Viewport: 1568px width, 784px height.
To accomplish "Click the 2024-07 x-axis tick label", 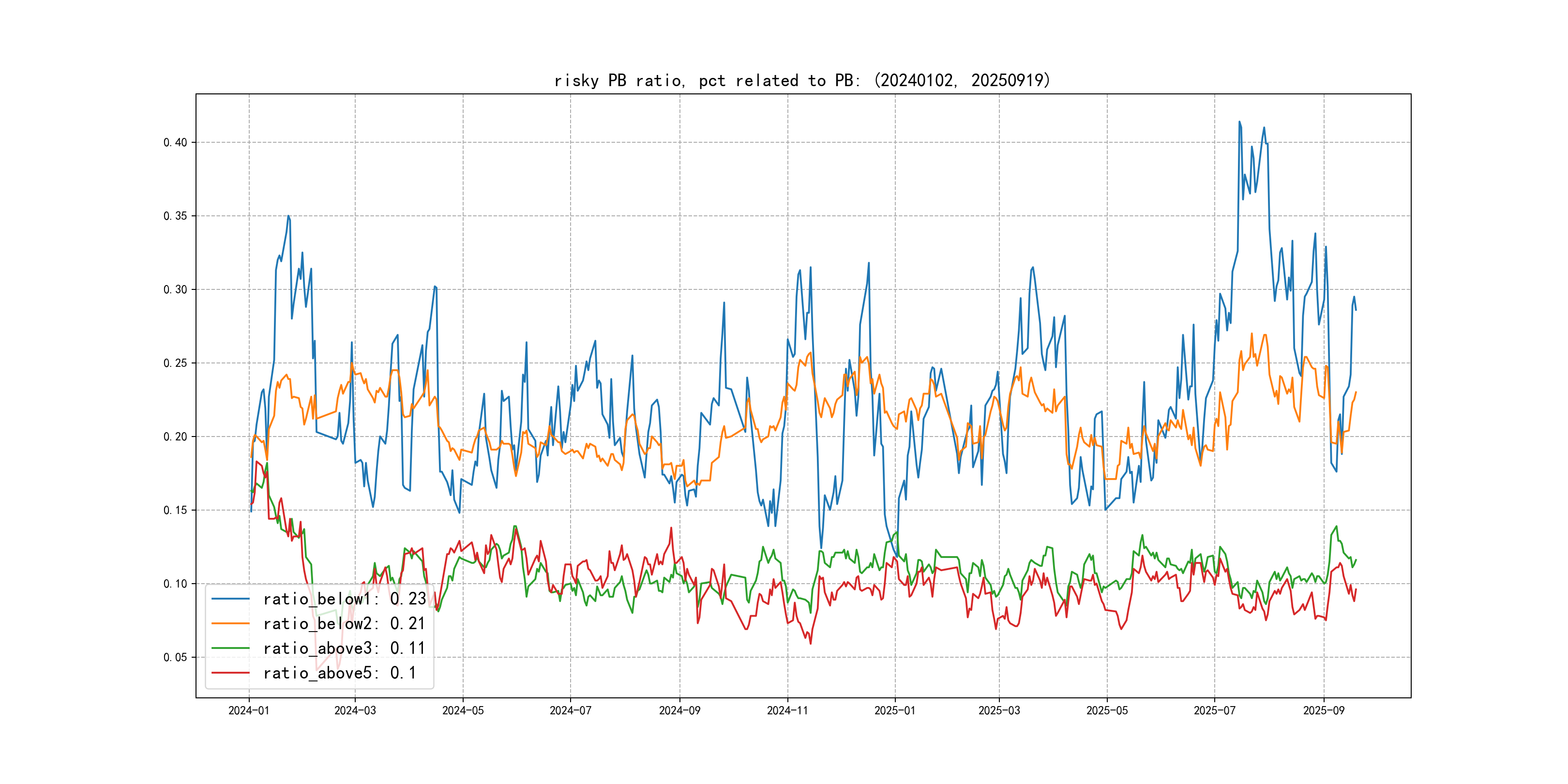I will pyautogui.click(x=571, y=711).
